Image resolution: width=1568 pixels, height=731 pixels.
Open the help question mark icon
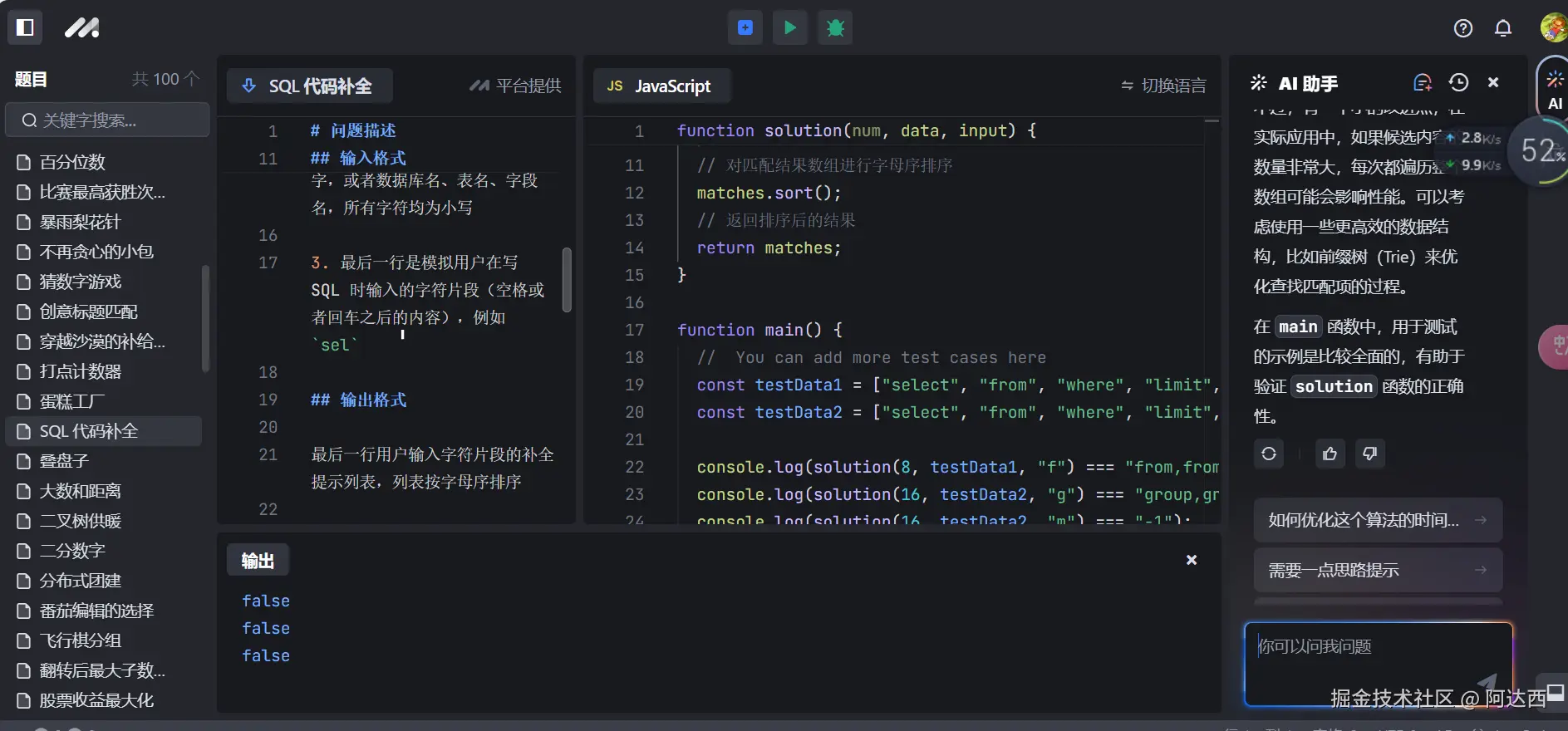click(x=1462, y=28)
